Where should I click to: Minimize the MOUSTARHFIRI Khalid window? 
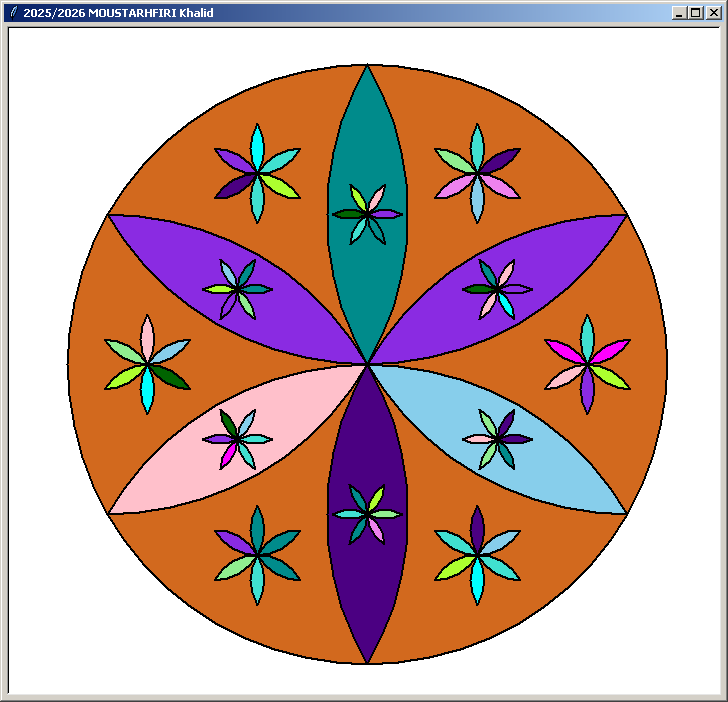(x=679, y=13)
